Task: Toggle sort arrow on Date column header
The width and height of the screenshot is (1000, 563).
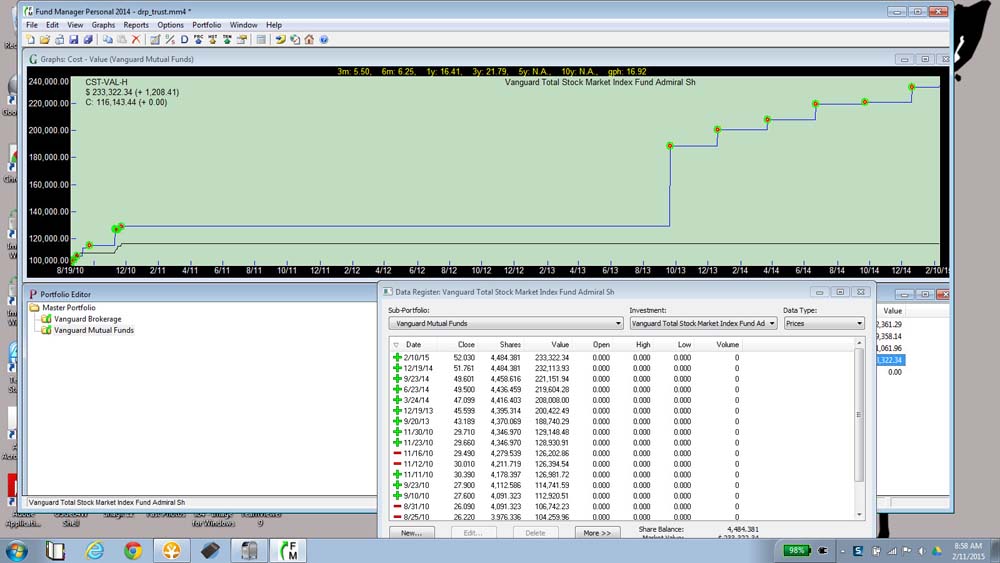Action: (x=396, y=345)
